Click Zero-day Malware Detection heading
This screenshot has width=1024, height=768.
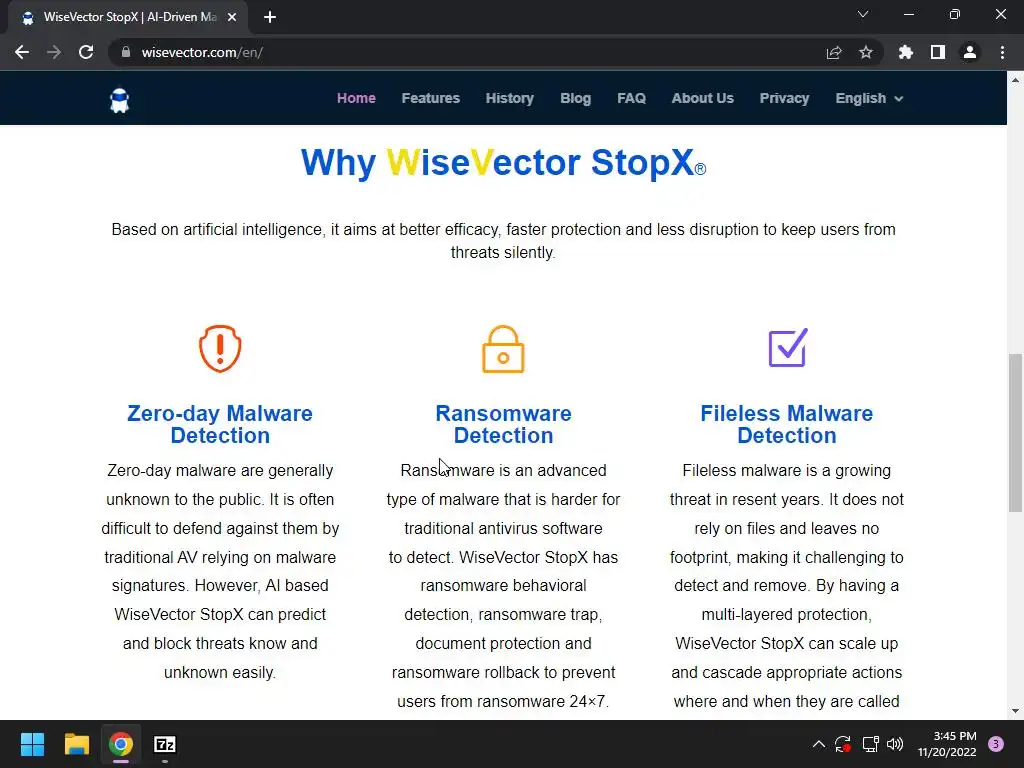pyautogui.click(x=220, y=424)
